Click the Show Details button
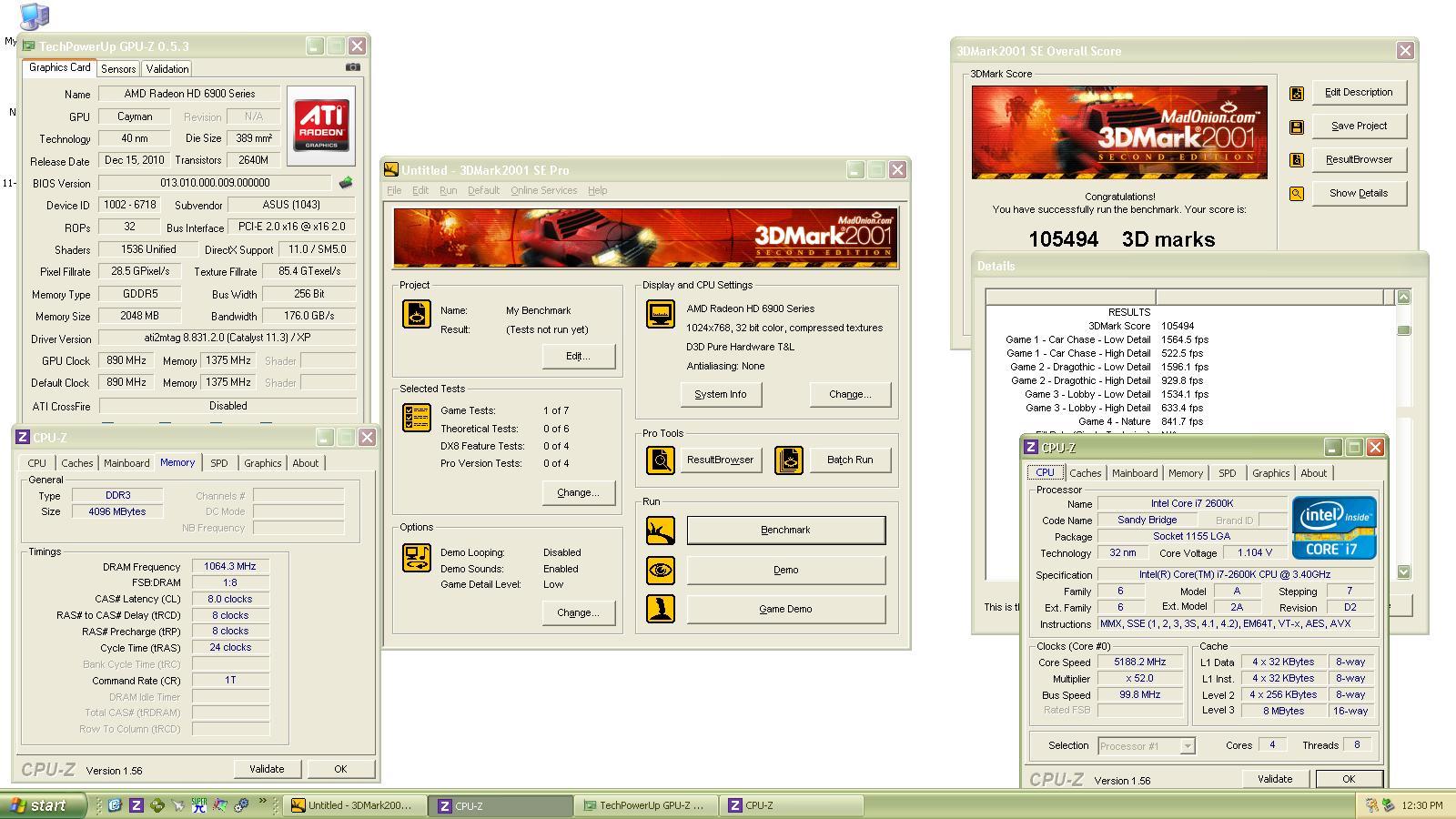Screen dimensions: 1456x819 coord(1360,194)
